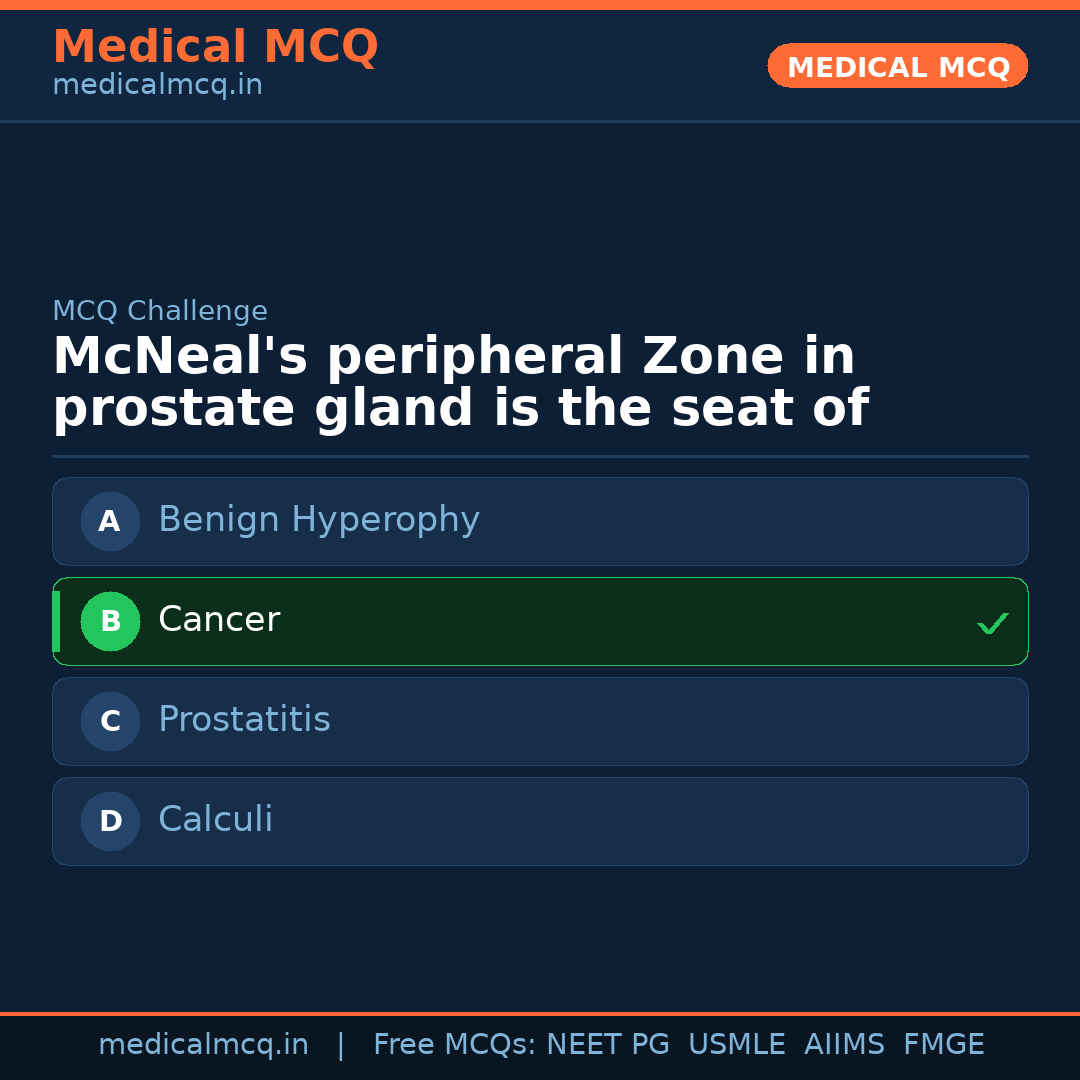Viewport: 1080px width, 1080px height.
Task: Expand the question text area
Action: (x=460, y=380)
